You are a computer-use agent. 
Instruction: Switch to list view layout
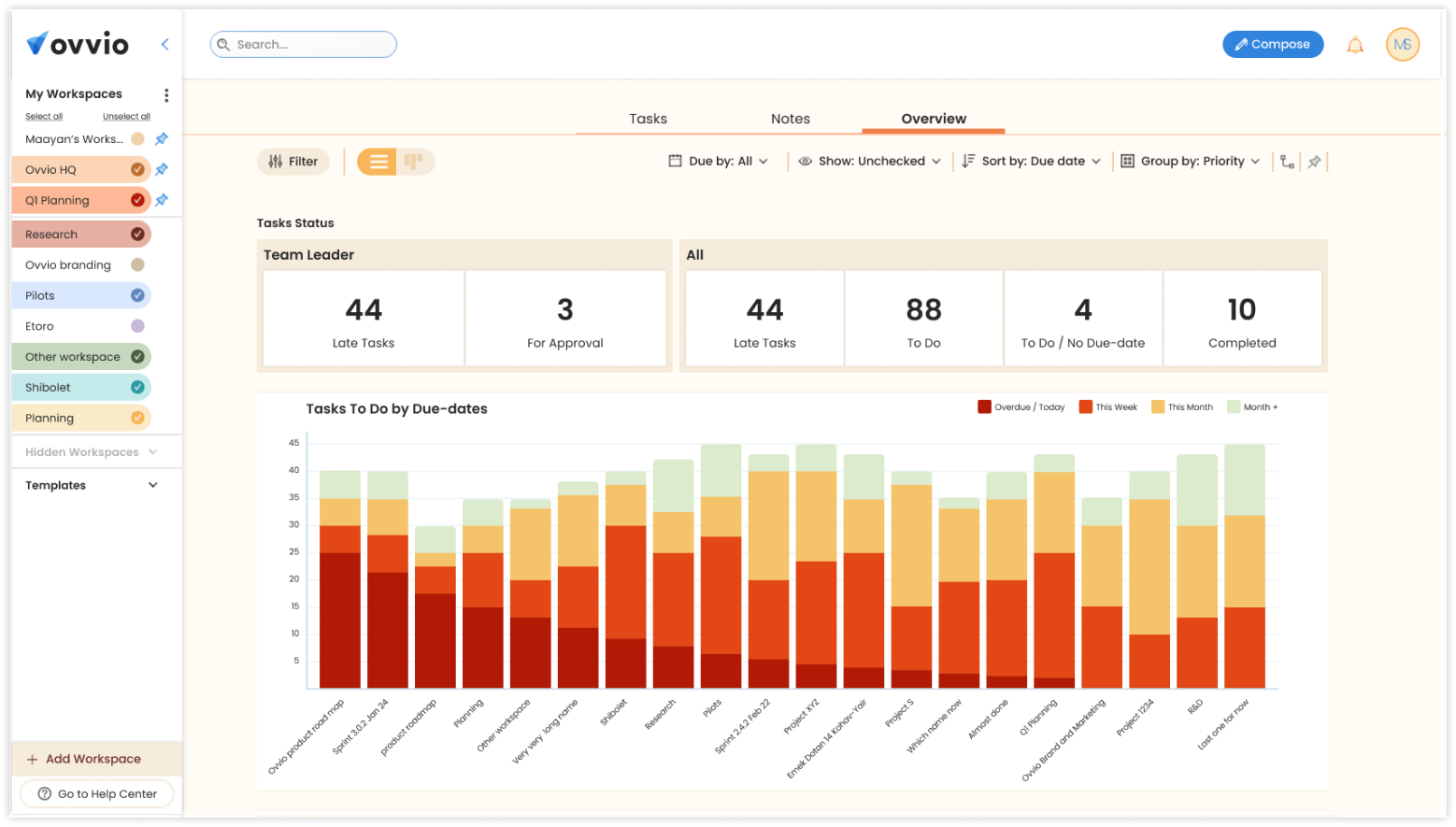[x=378, y=162]
